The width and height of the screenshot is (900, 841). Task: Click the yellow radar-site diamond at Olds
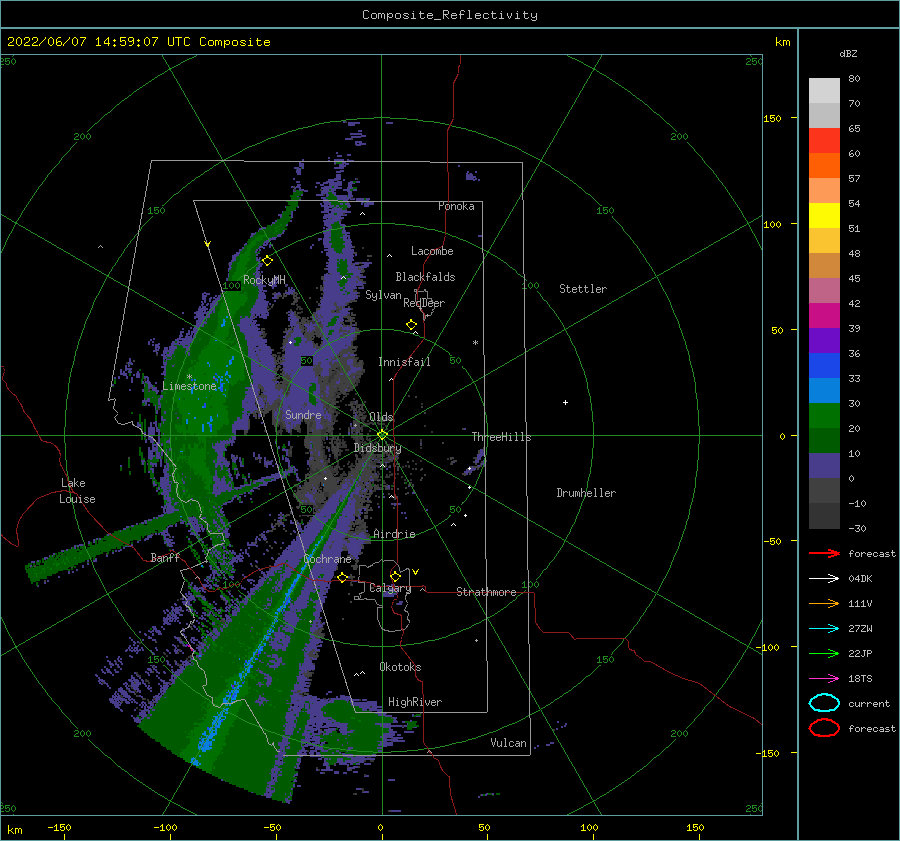(x=382, y=435)
